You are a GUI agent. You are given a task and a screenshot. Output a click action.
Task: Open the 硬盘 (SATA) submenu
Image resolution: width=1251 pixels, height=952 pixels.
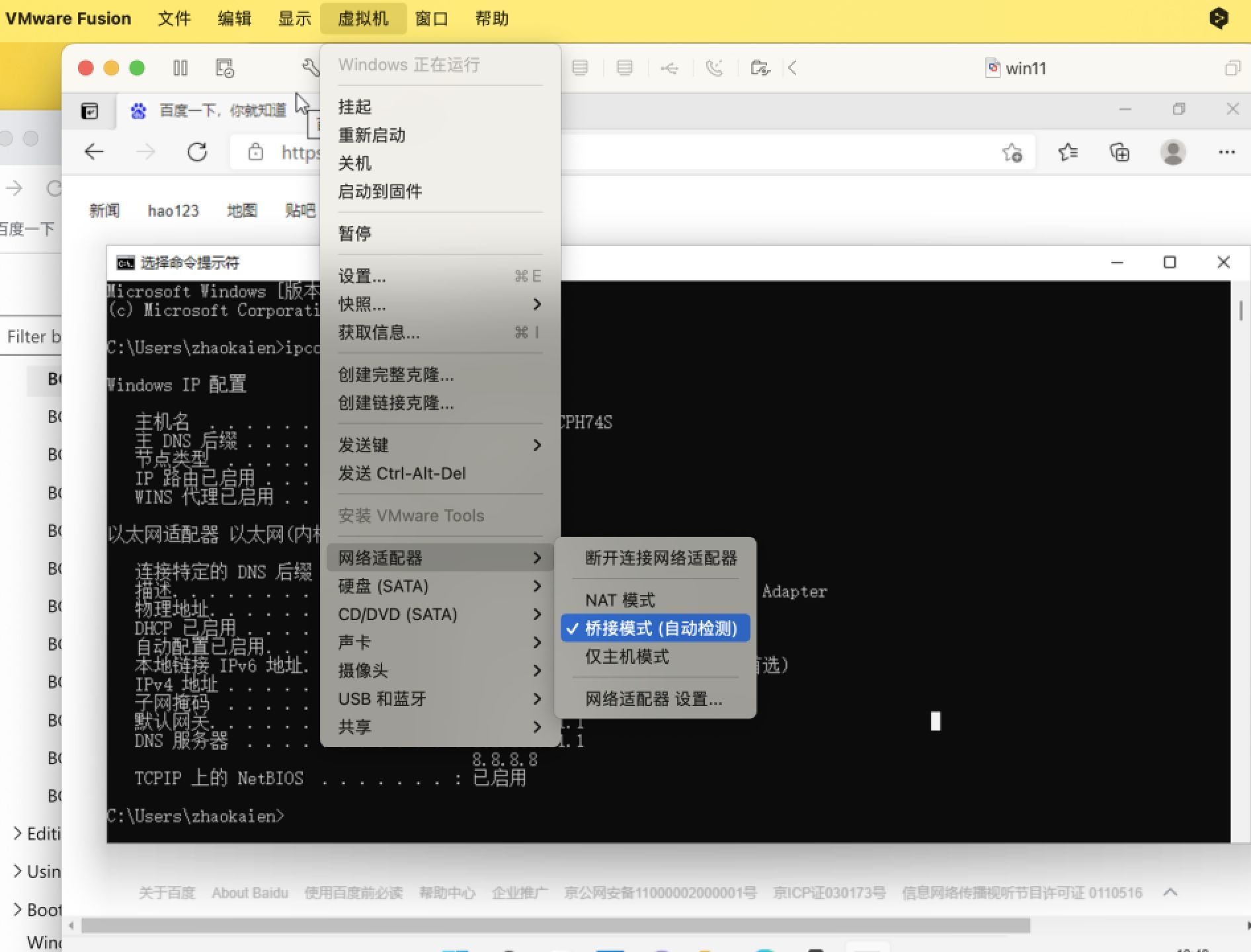[384, 586]
